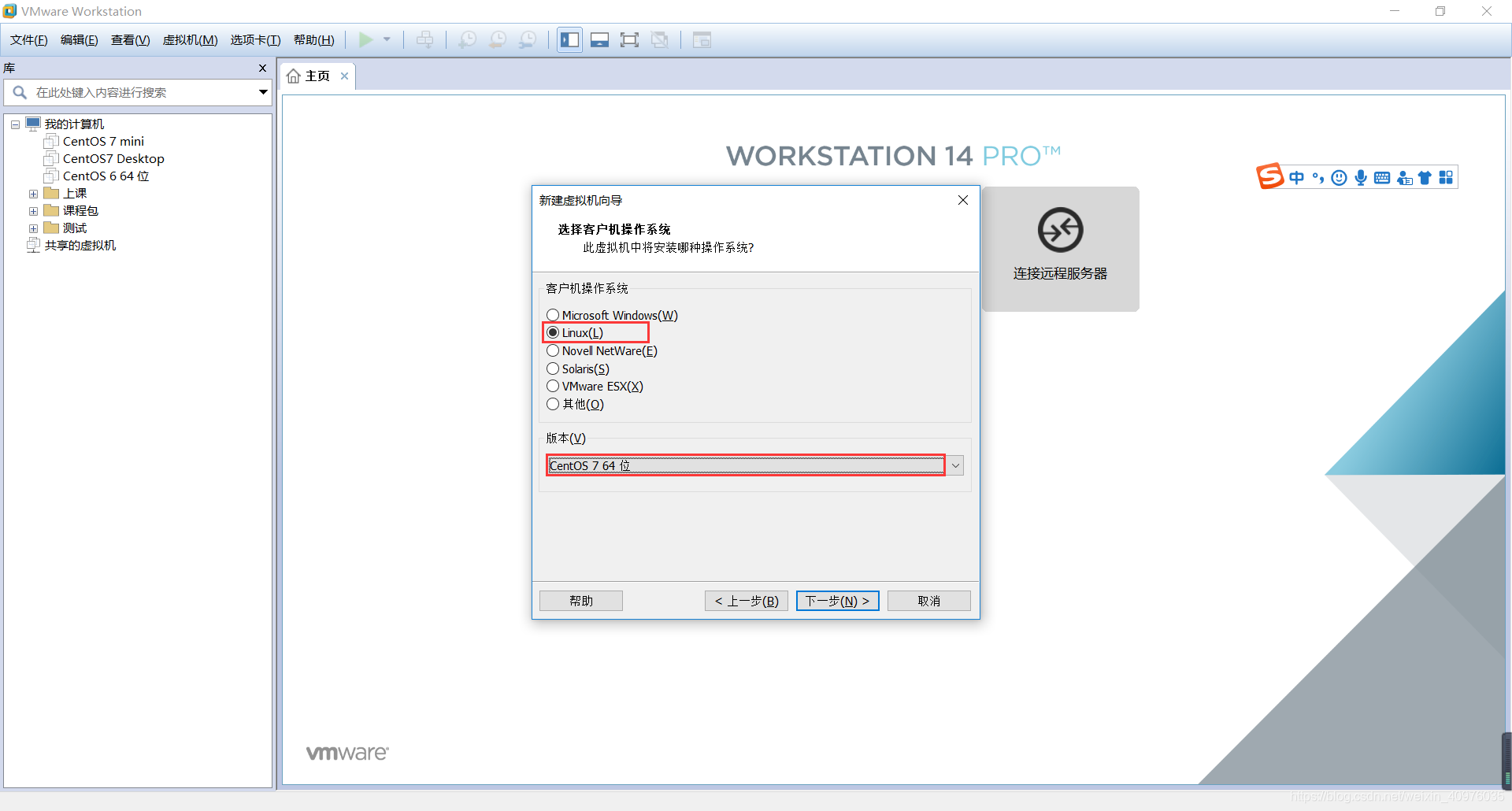Click the 连接远程服务器 tile

click(1060, 249)
